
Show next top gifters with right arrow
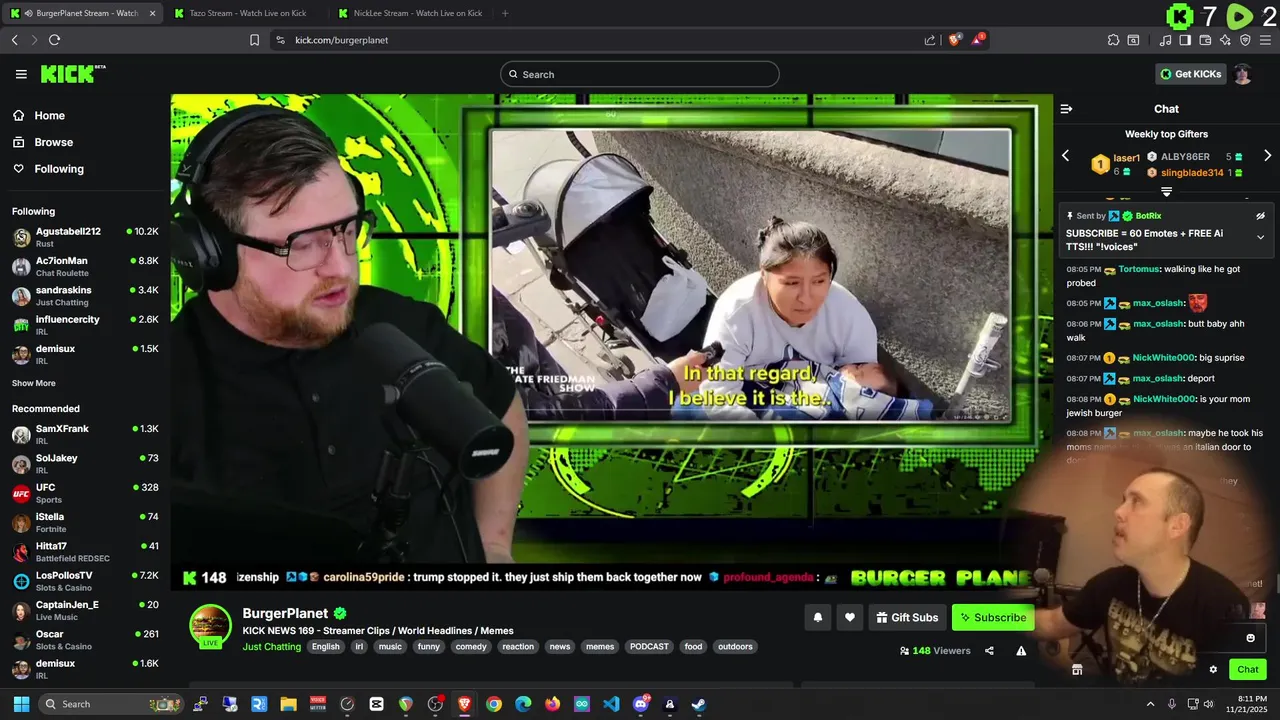click(1267, 156)
